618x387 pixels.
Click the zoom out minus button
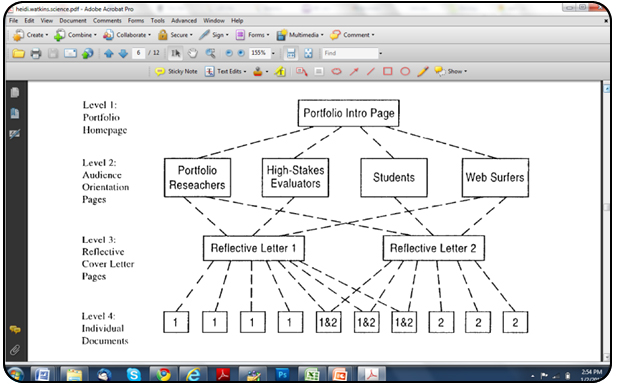pos(229,53)
